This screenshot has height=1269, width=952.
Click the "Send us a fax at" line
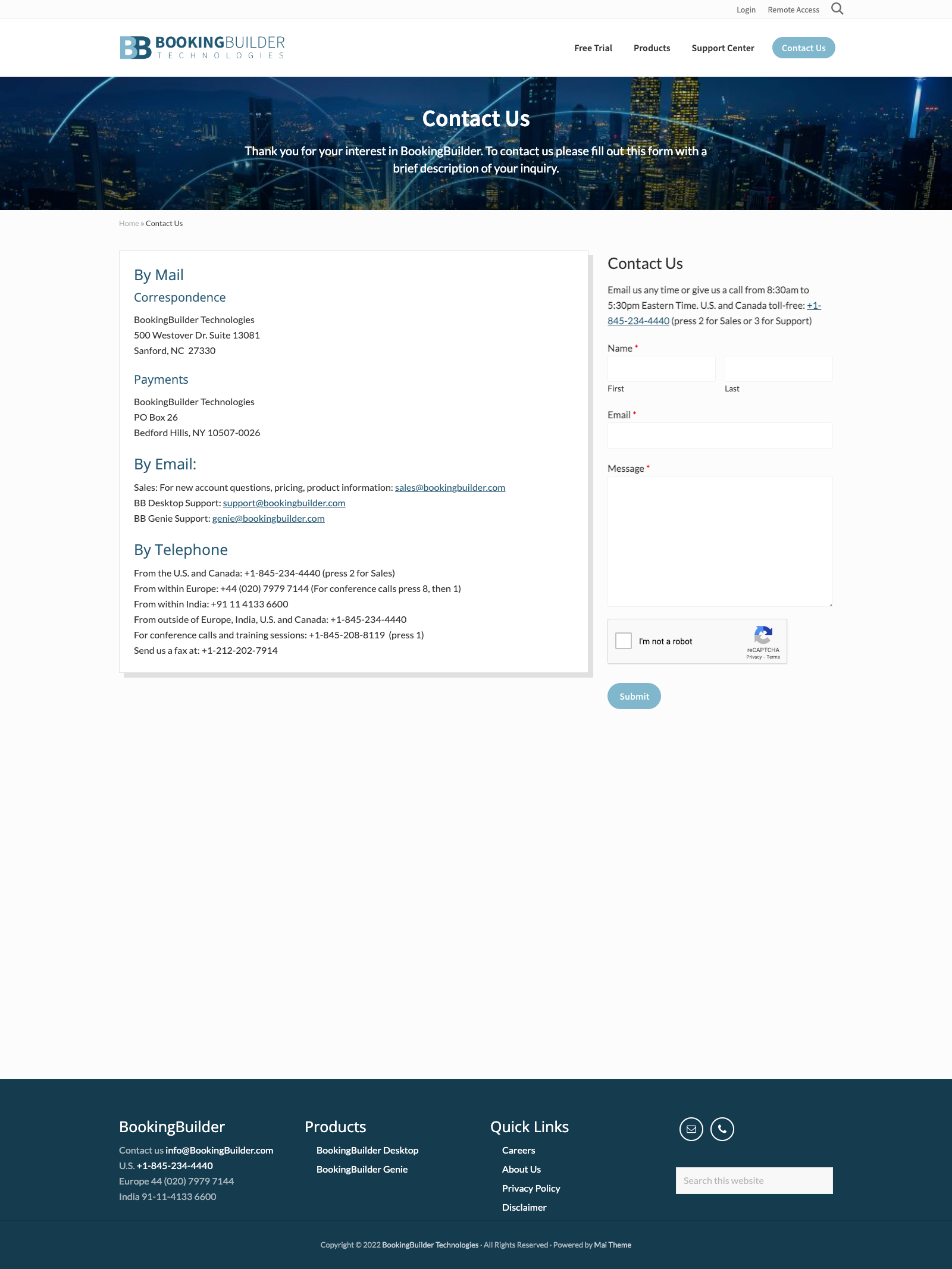coord(206,650)
